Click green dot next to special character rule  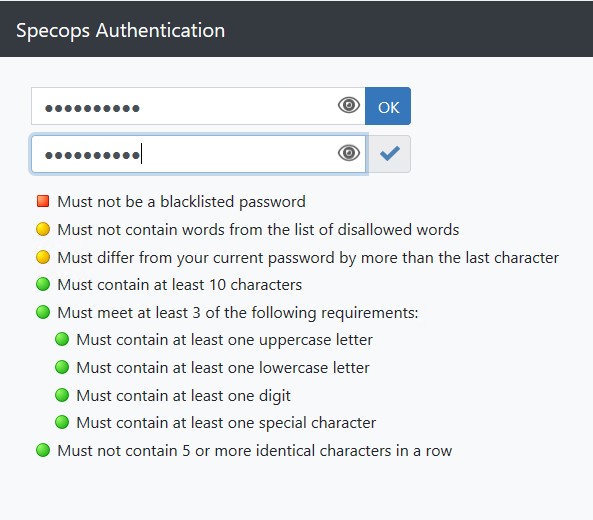click(62, 422)
